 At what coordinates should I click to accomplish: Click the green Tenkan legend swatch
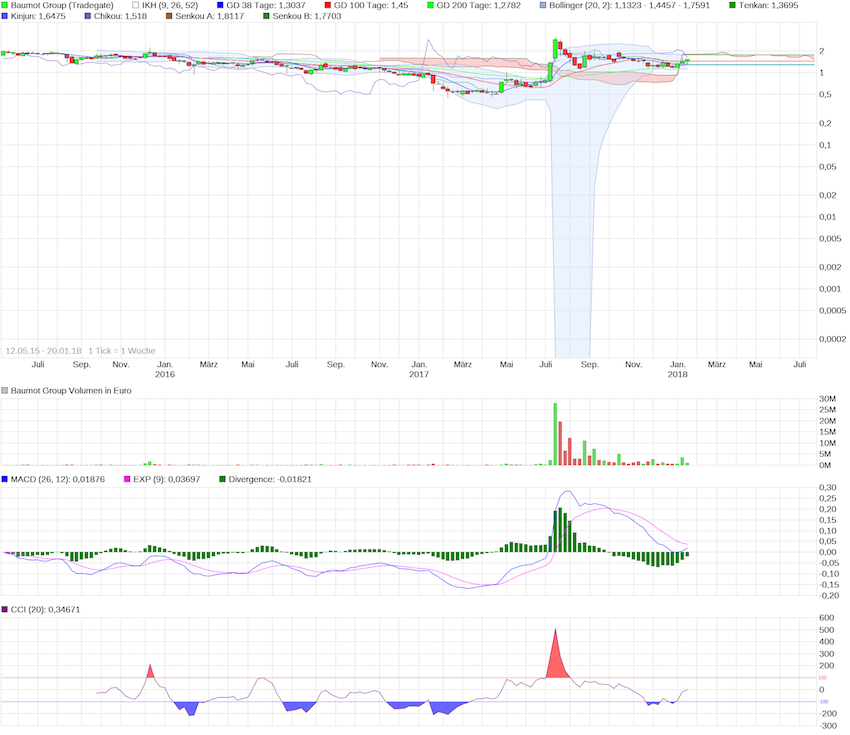pyautogui.click(x=733, y=5)
